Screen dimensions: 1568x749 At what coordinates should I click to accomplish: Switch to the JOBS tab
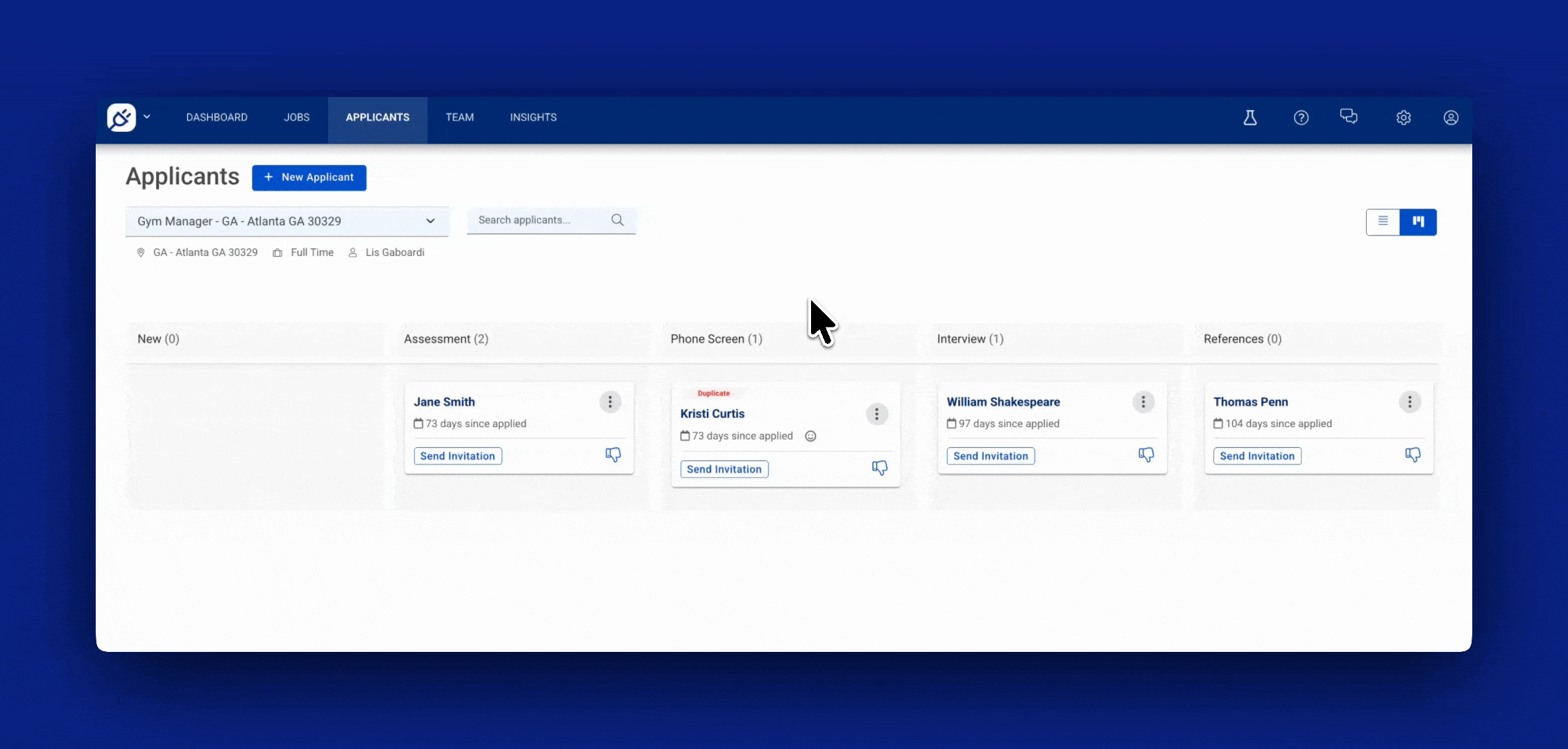point(296,117)
